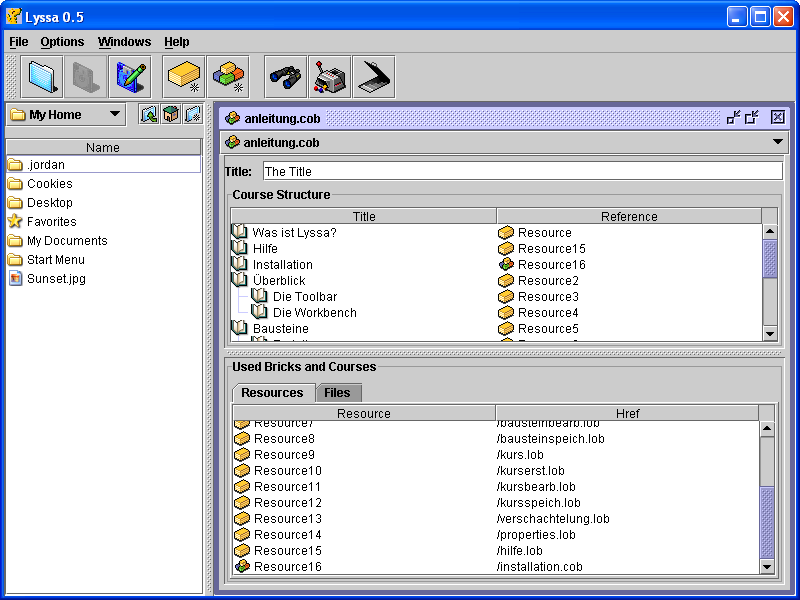This screenshot has width=800, height=600.
Task: Click the Resources list scrollbar down arrow
Action: [767, 566]
